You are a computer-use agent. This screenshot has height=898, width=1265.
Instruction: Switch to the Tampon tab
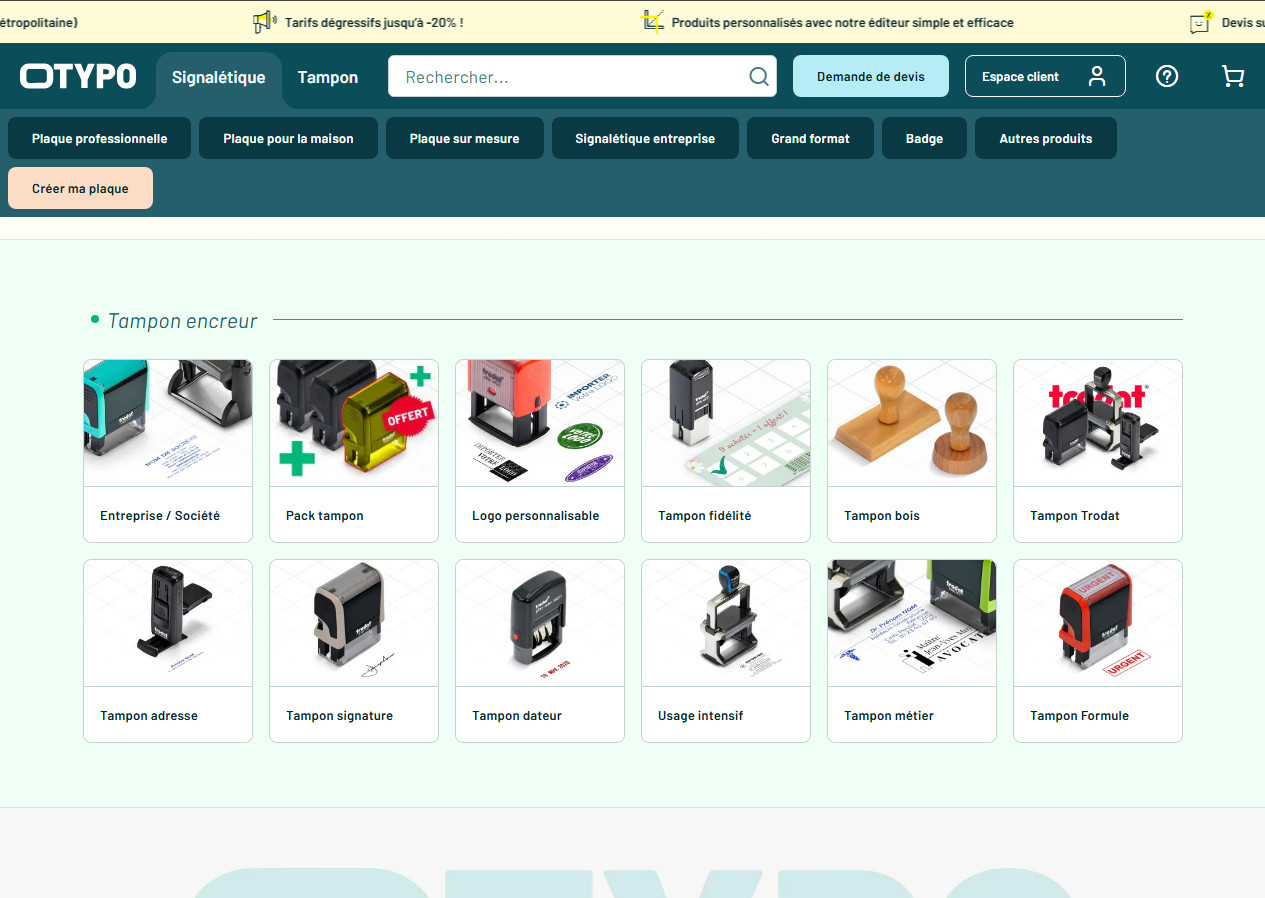(x=328, y=78)
